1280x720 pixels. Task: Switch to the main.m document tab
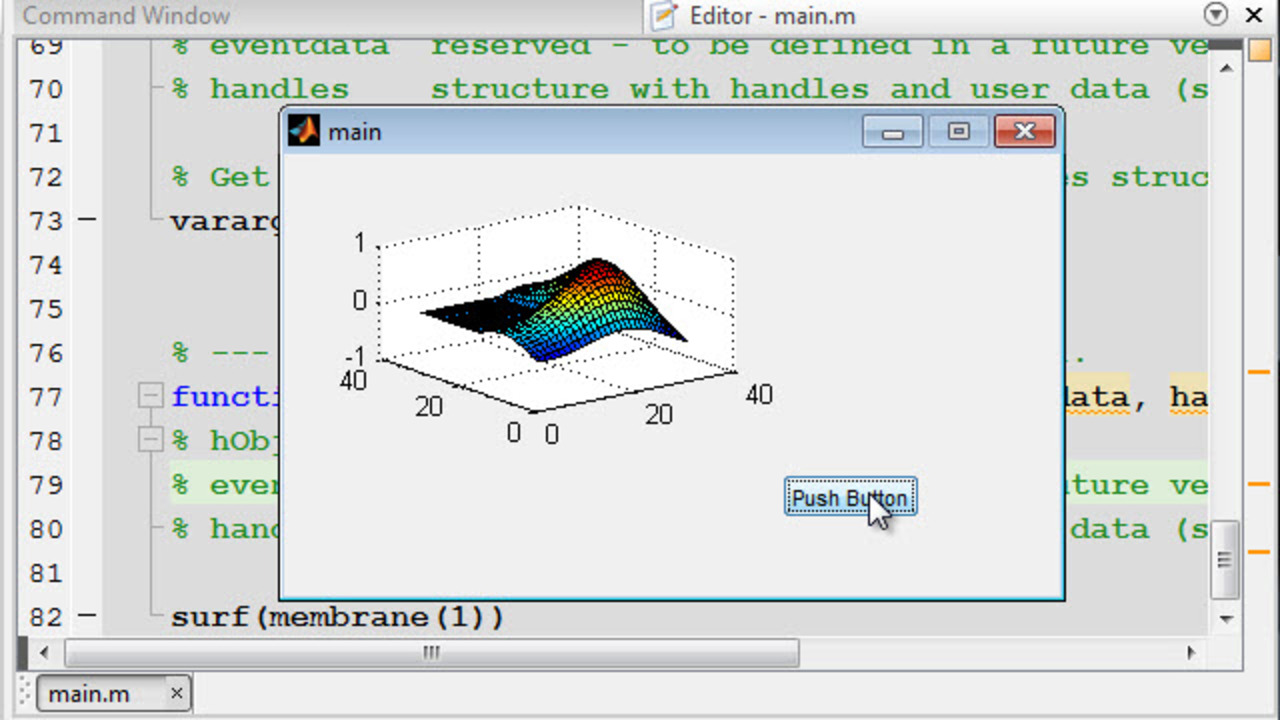tap(90, 693)
